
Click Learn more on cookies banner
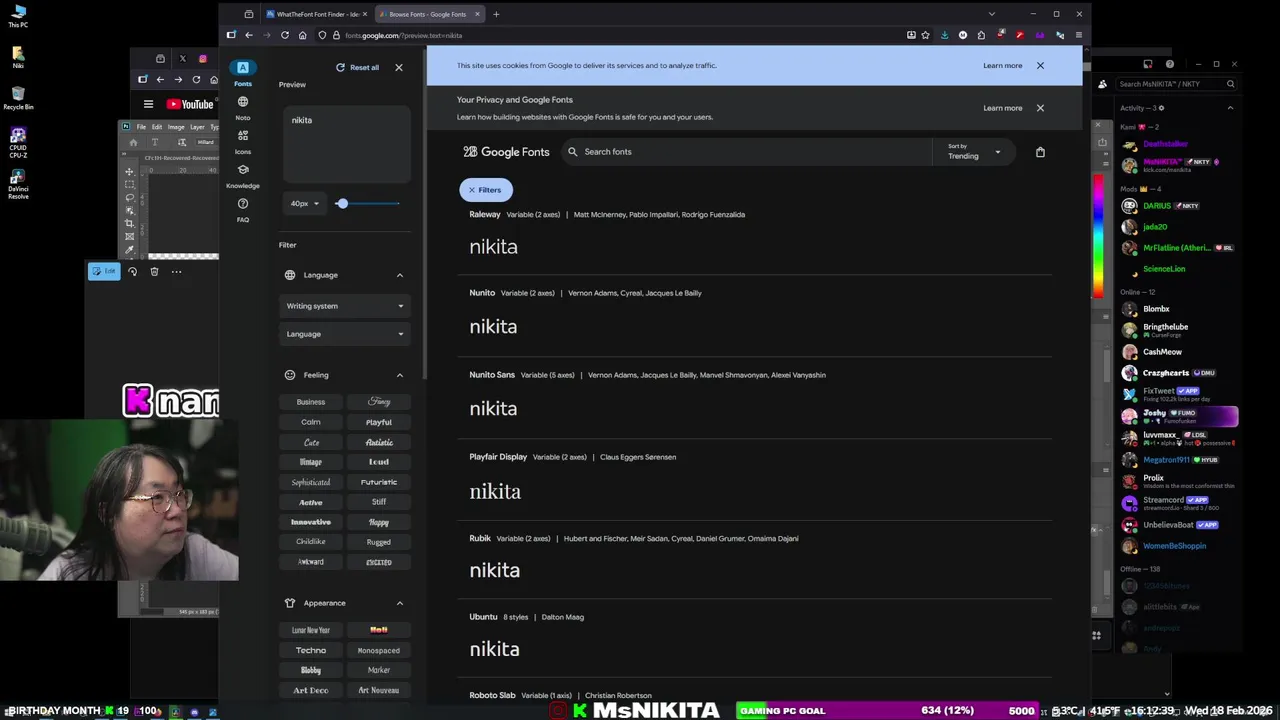(1002, 66)
